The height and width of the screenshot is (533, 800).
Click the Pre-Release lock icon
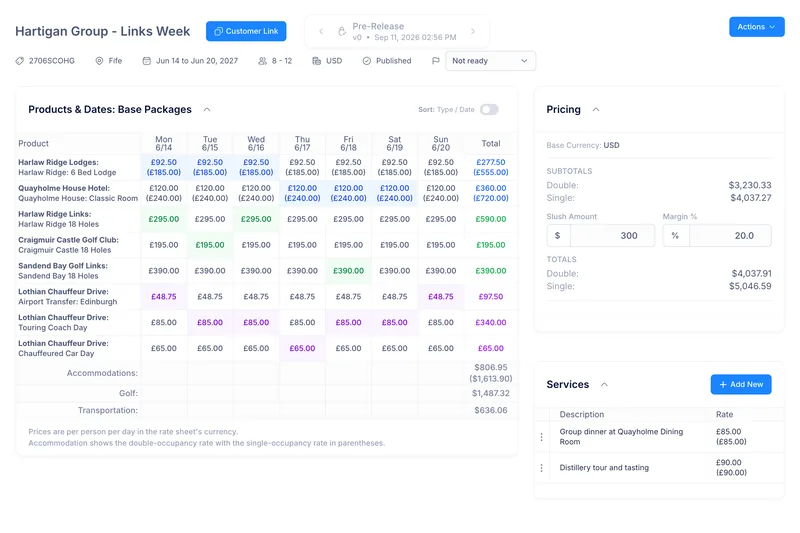[341, 31]
